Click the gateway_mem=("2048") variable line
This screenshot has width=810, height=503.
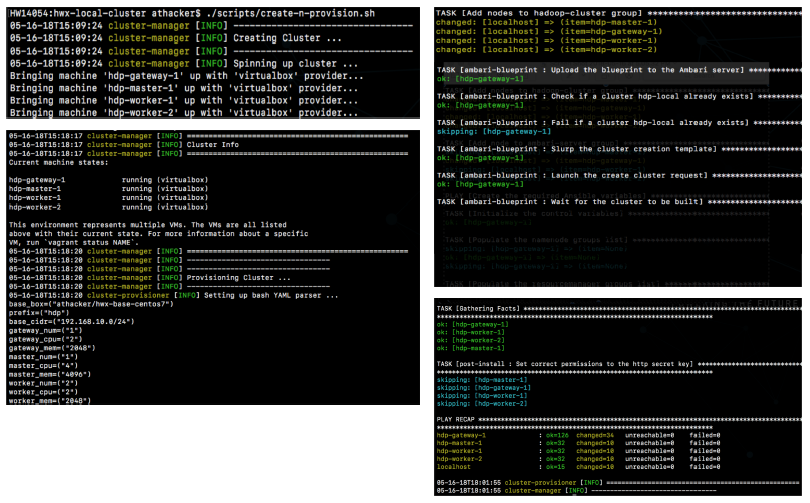pyautogui.click(x=52, y=348)
